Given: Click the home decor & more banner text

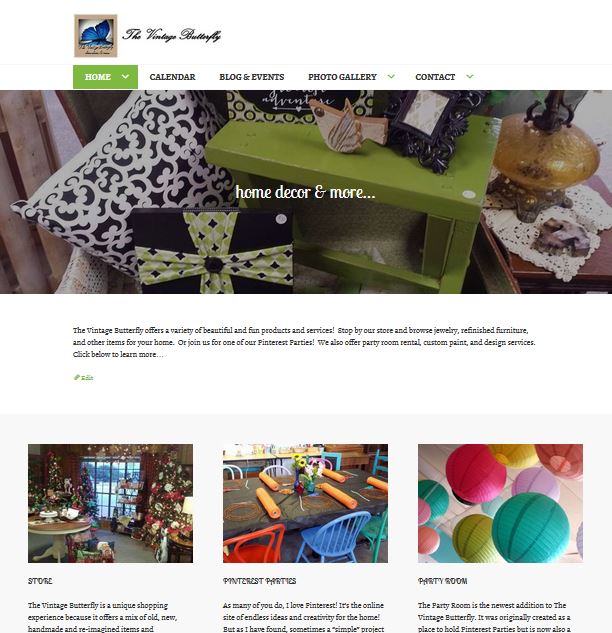Looking at the screenshot, I should coord(305,192).
